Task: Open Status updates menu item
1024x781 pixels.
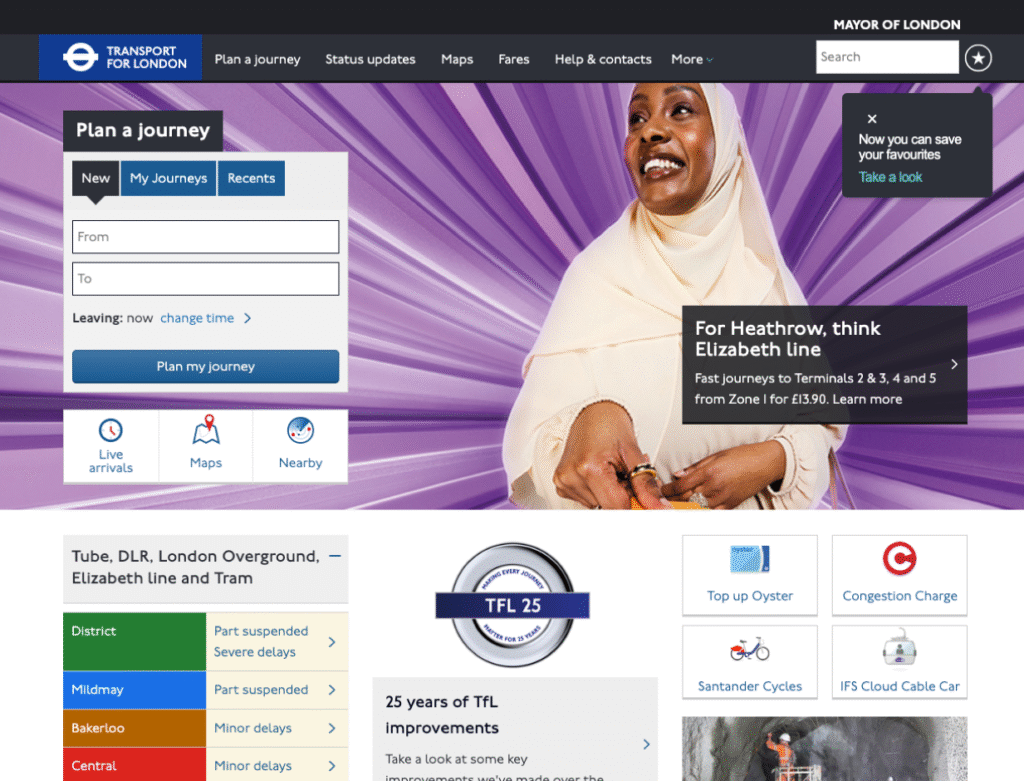Action: click(x=370, y=59)
